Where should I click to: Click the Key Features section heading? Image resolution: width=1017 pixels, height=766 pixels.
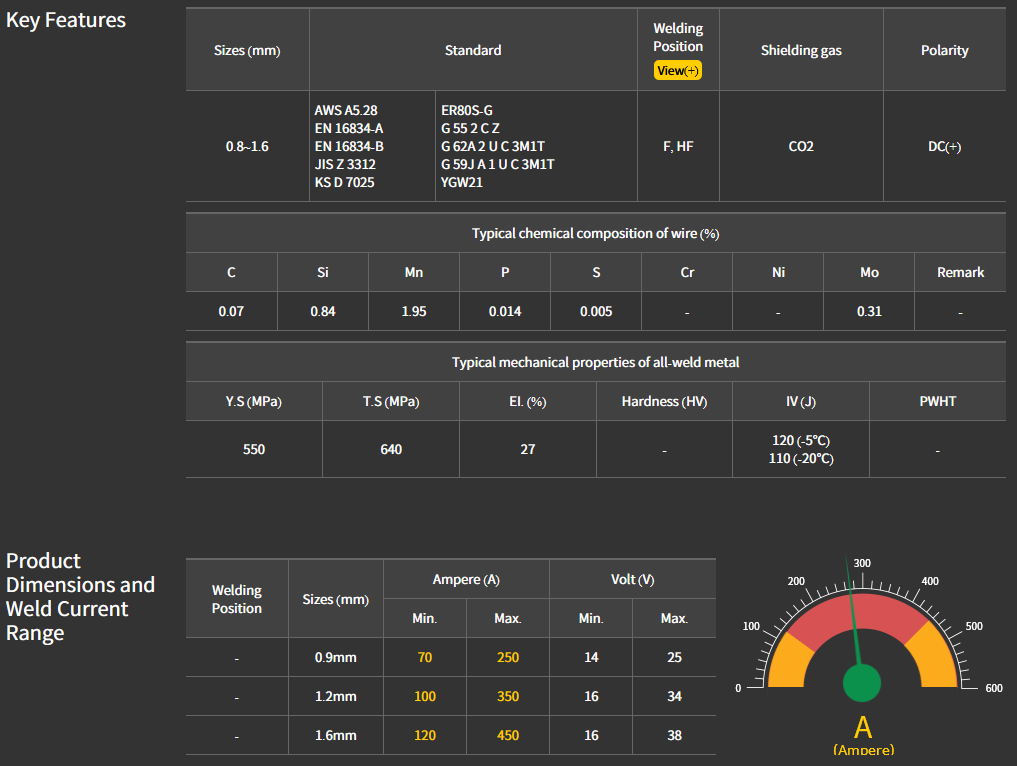coord(66,20)
